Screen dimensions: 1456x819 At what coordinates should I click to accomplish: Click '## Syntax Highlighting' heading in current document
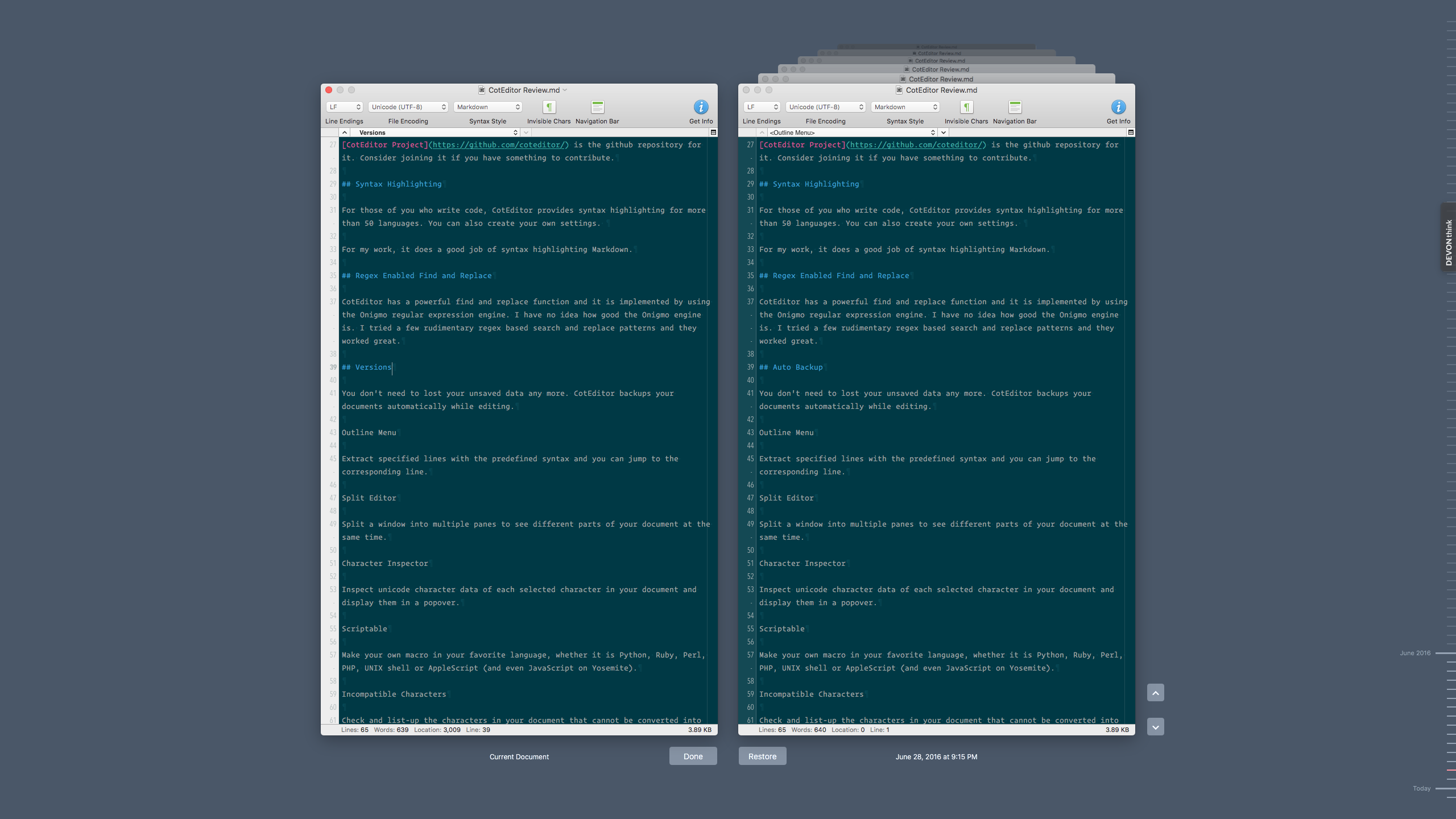(392, 184)
